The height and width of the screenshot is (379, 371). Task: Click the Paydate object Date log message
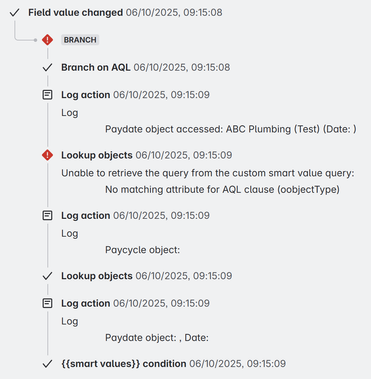pyautogui.click(x=157, y=338)
